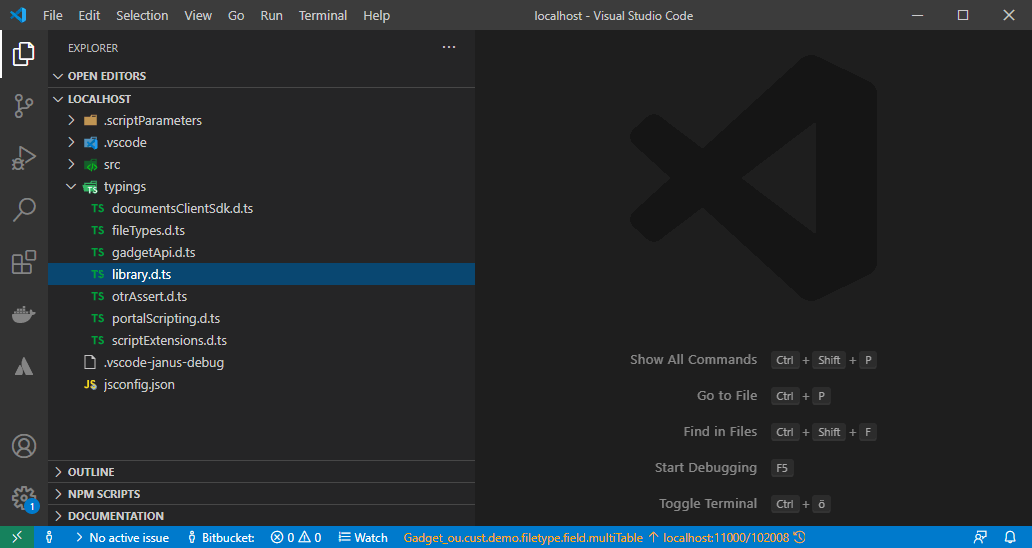Open the File menu
The image size is (1032, 548).
click(53, 15)
